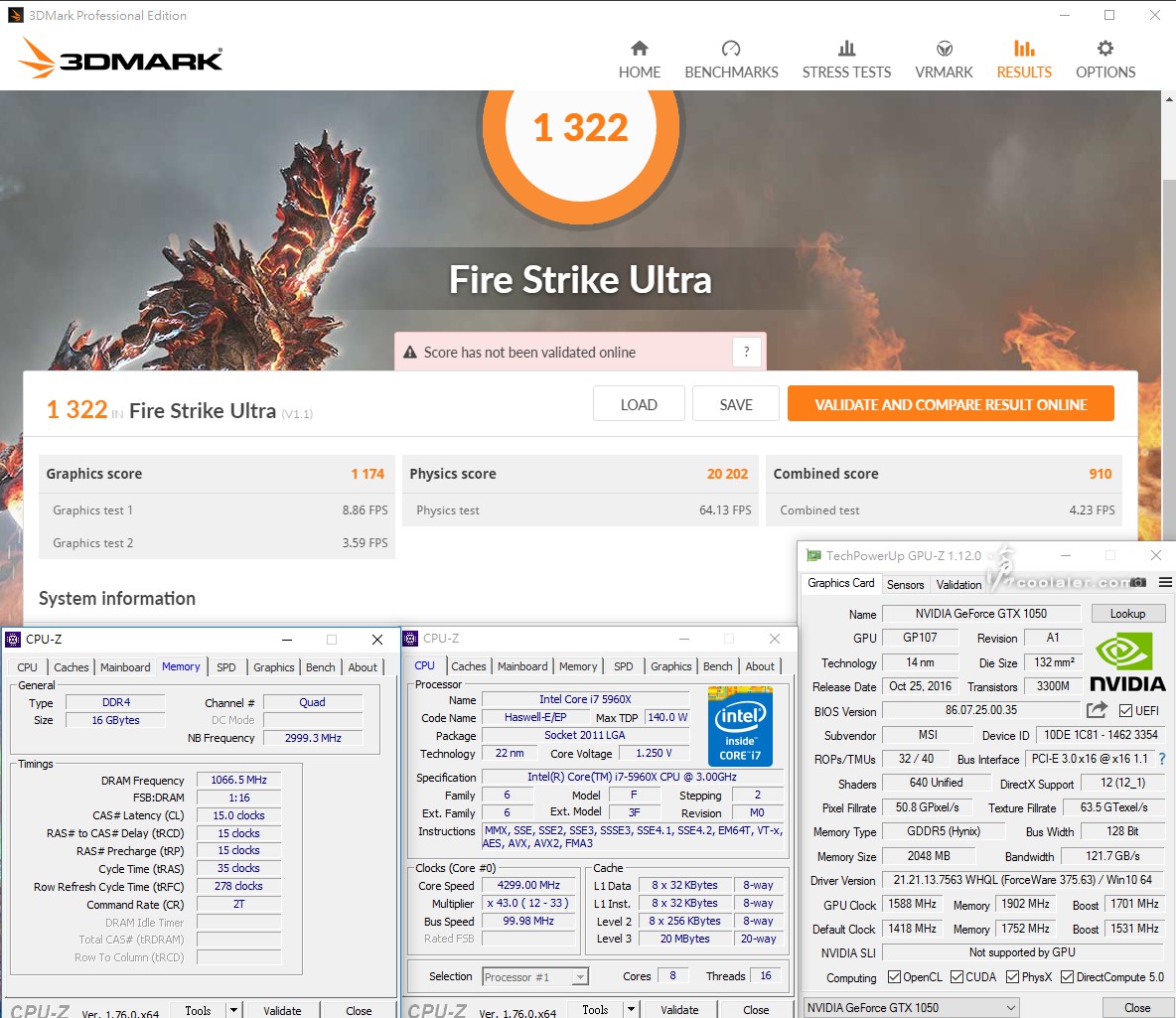Screen dimensions: 1176x1018
Task: Open the BENCHMARKS section in 3DMark
Action: tap(731, 60)
